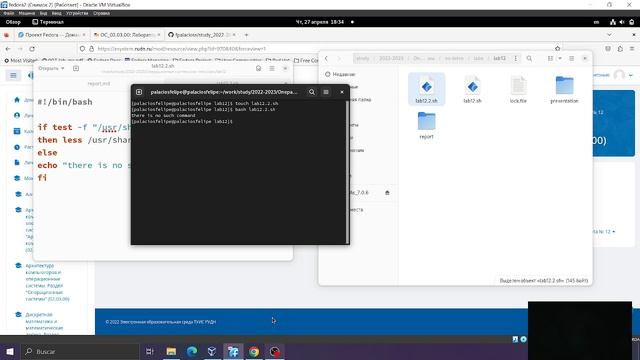
Task: Open the Firefox application hamburger menu
Action: click(x=632, y=49)
